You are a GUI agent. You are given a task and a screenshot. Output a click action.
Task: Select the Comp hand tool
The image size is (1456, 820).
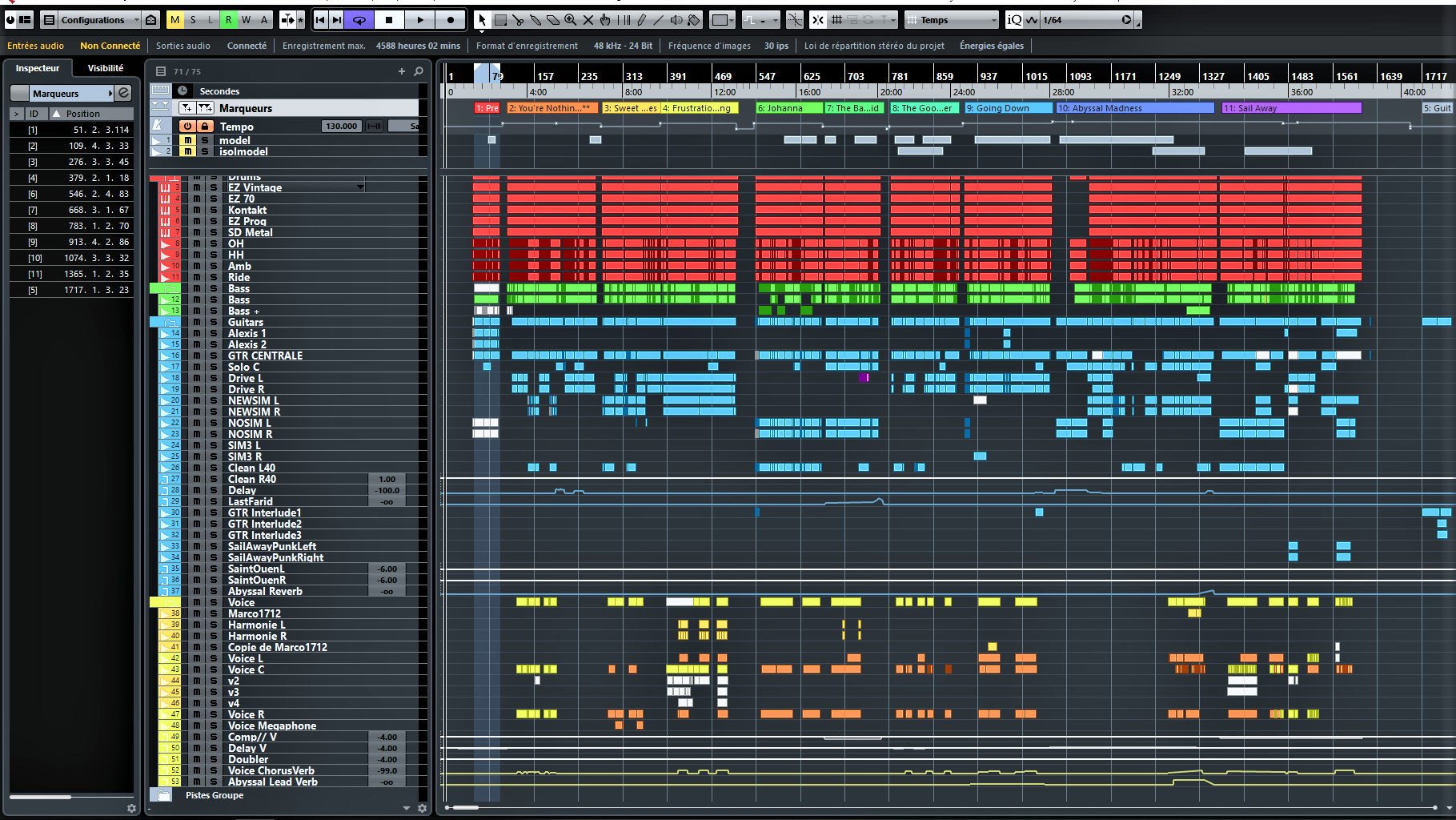coord(606,20)
